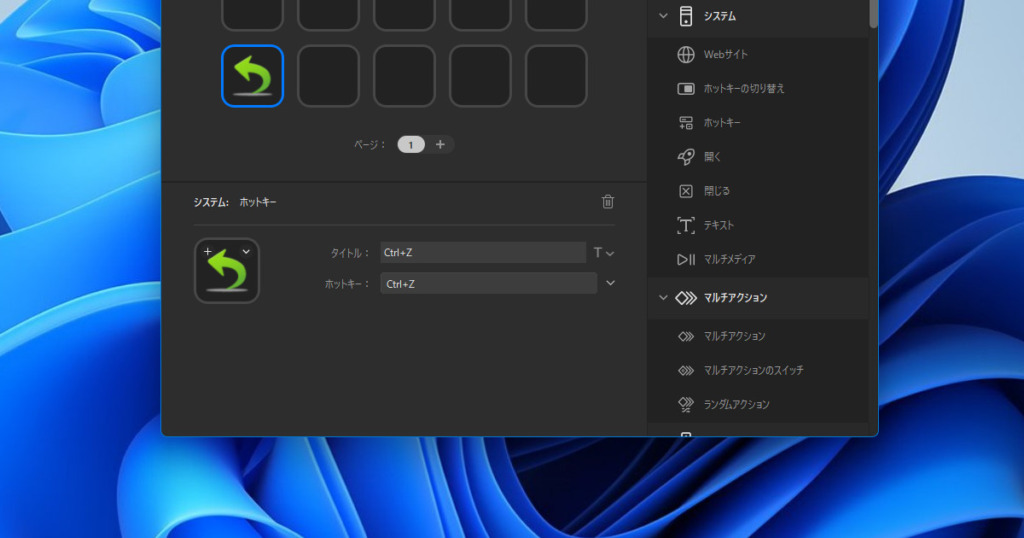Select the Multi Action list item icon
This screenshot has width=1024, height=538.
685,336
